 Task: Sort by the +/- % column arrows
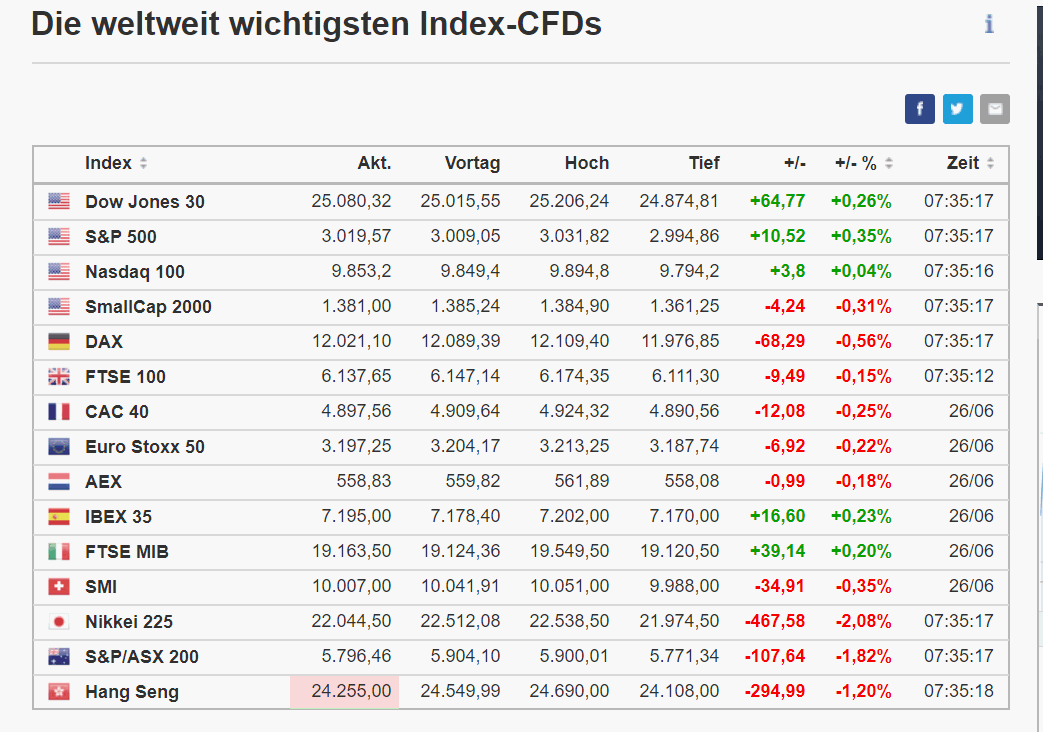pyautogui.click(x=889, y=164)
